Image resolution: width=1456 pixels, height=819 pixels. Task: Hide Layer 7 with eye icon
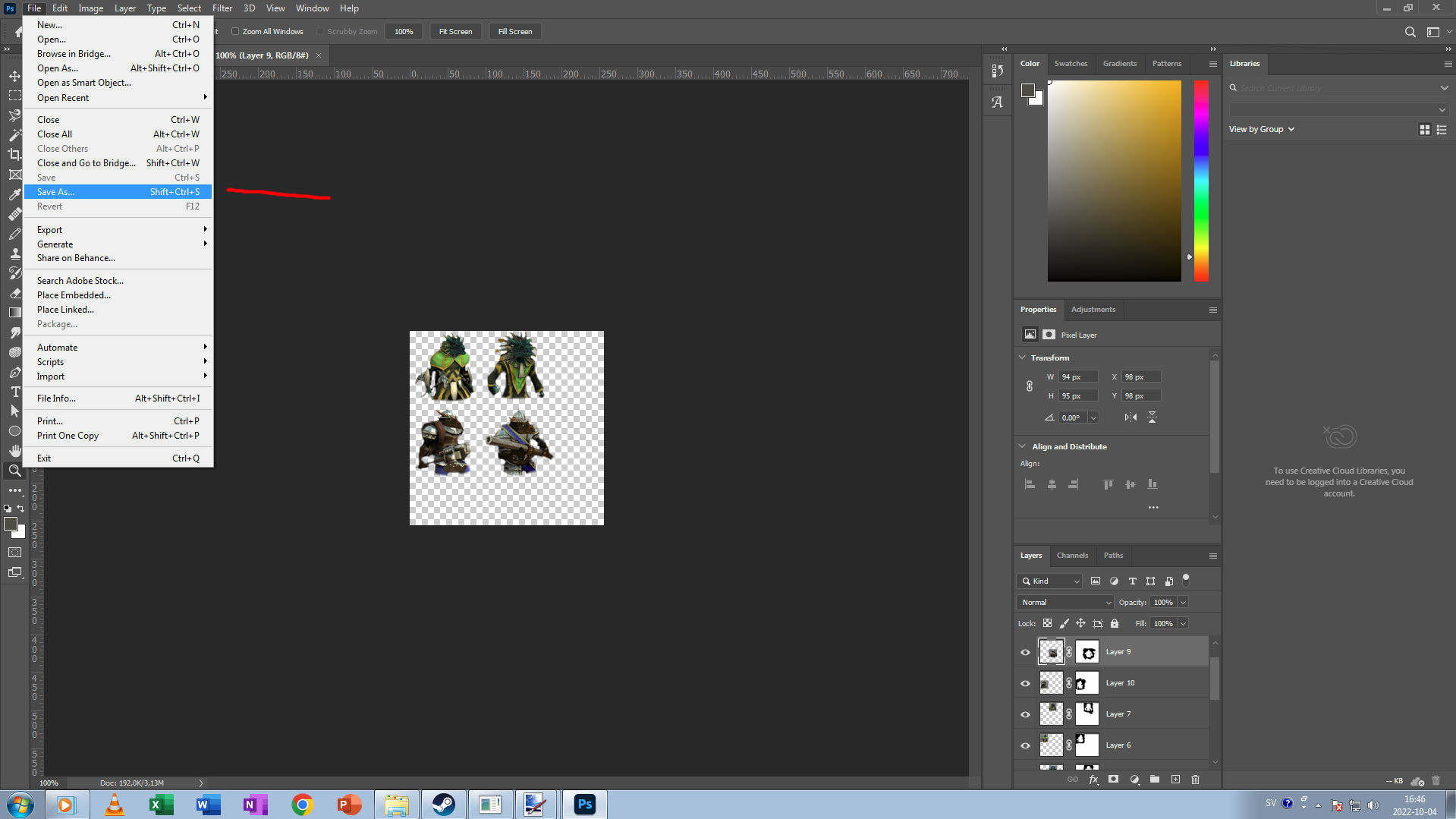pyautogui.click(x=1025, y=714)
